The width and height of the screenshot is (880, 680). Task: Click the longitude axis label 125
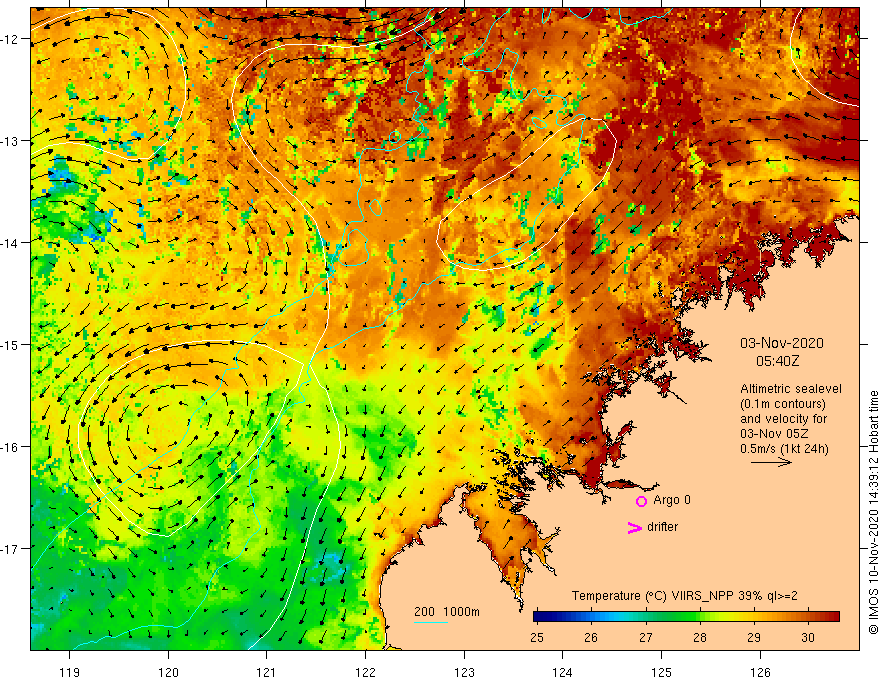[x=662, y=672]
